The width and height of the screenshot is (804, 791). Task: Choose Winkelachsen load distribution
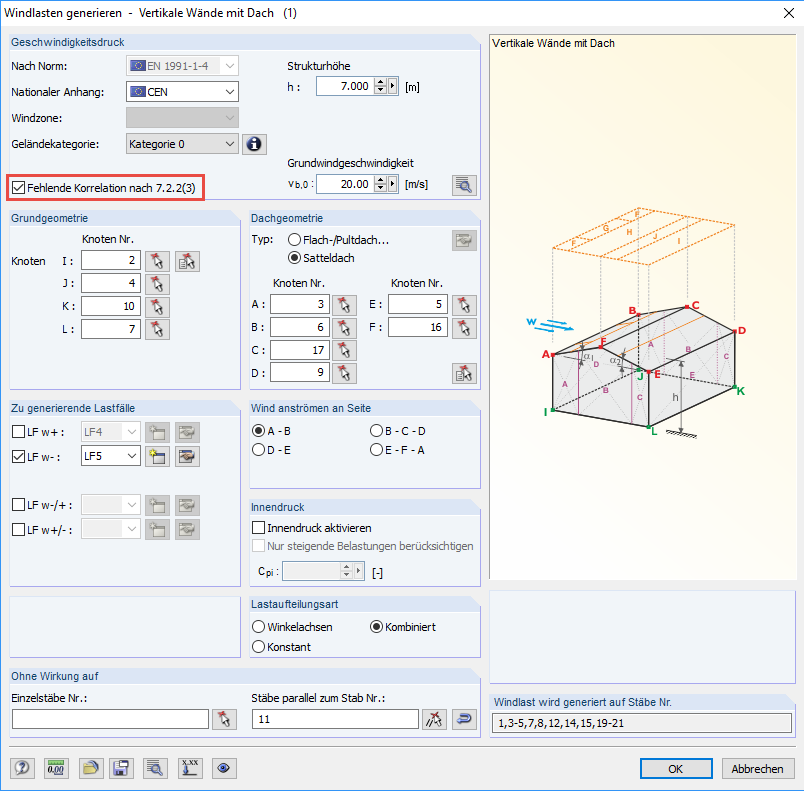(258, 627)
